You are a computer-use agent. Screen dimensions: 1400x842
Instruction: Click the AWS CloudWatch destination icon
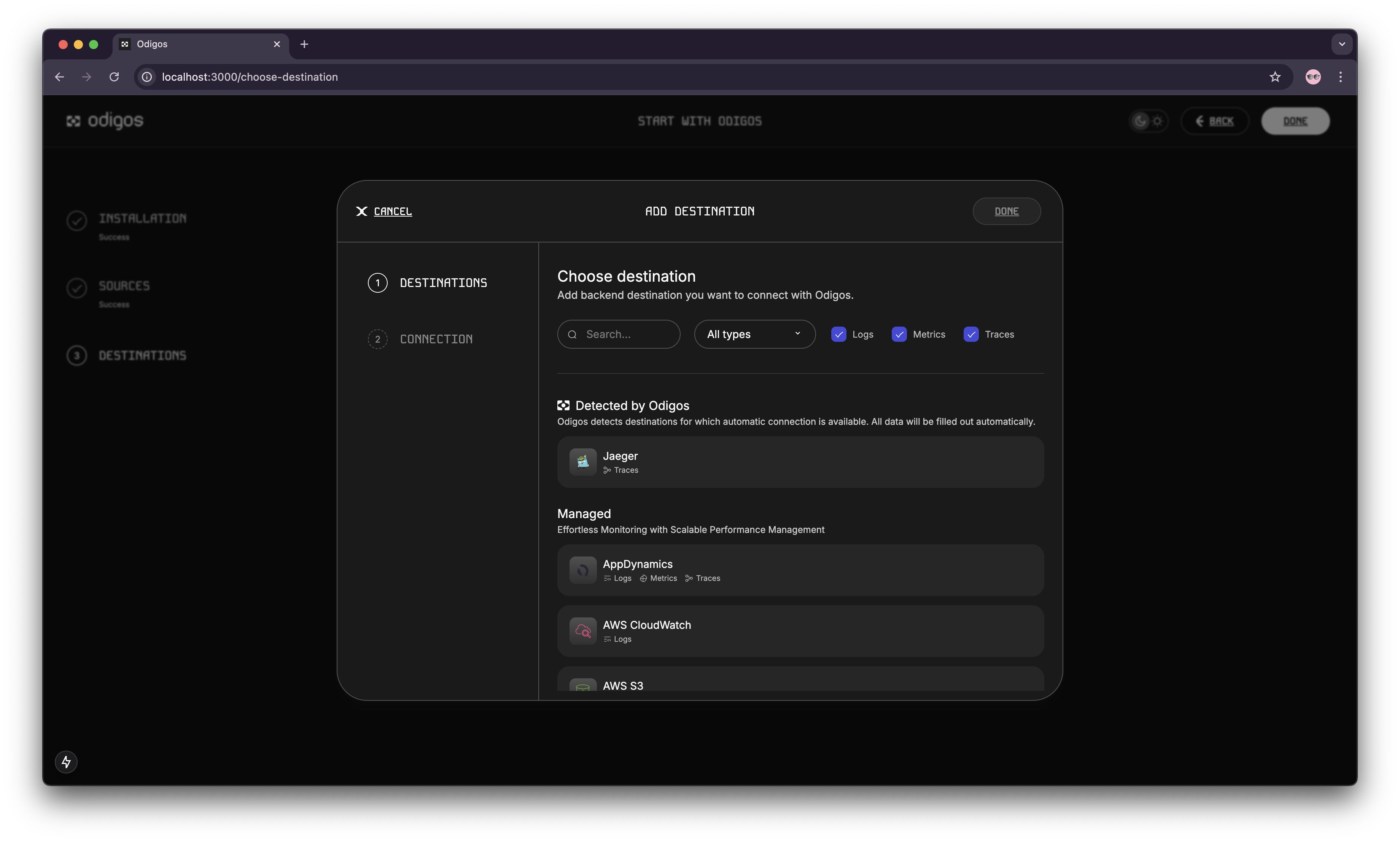point(583,630)
